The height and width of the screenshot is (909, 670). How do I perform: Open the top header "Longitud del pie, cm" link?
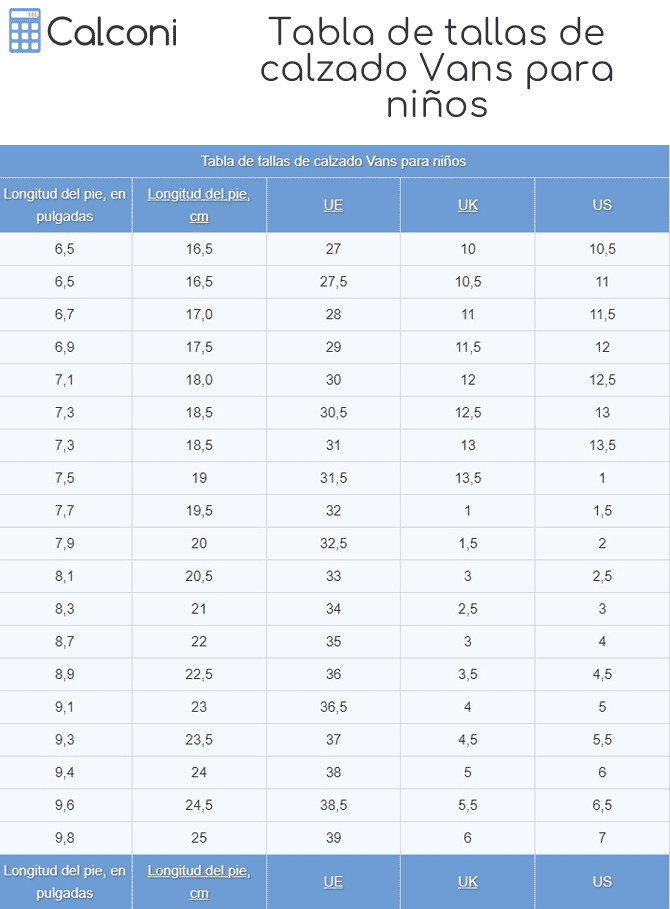click(x=199, y=205)
